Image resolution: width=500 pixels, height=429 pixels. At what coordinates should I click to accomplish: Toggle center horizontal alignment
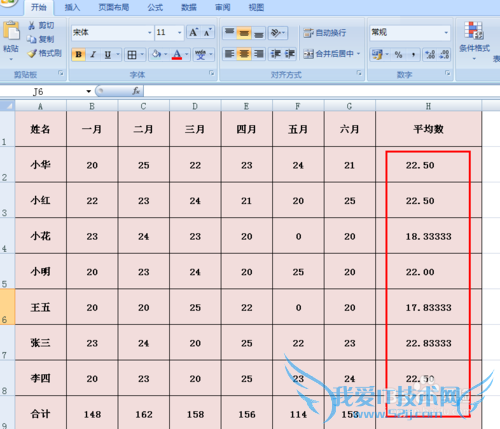pos(244,54)
